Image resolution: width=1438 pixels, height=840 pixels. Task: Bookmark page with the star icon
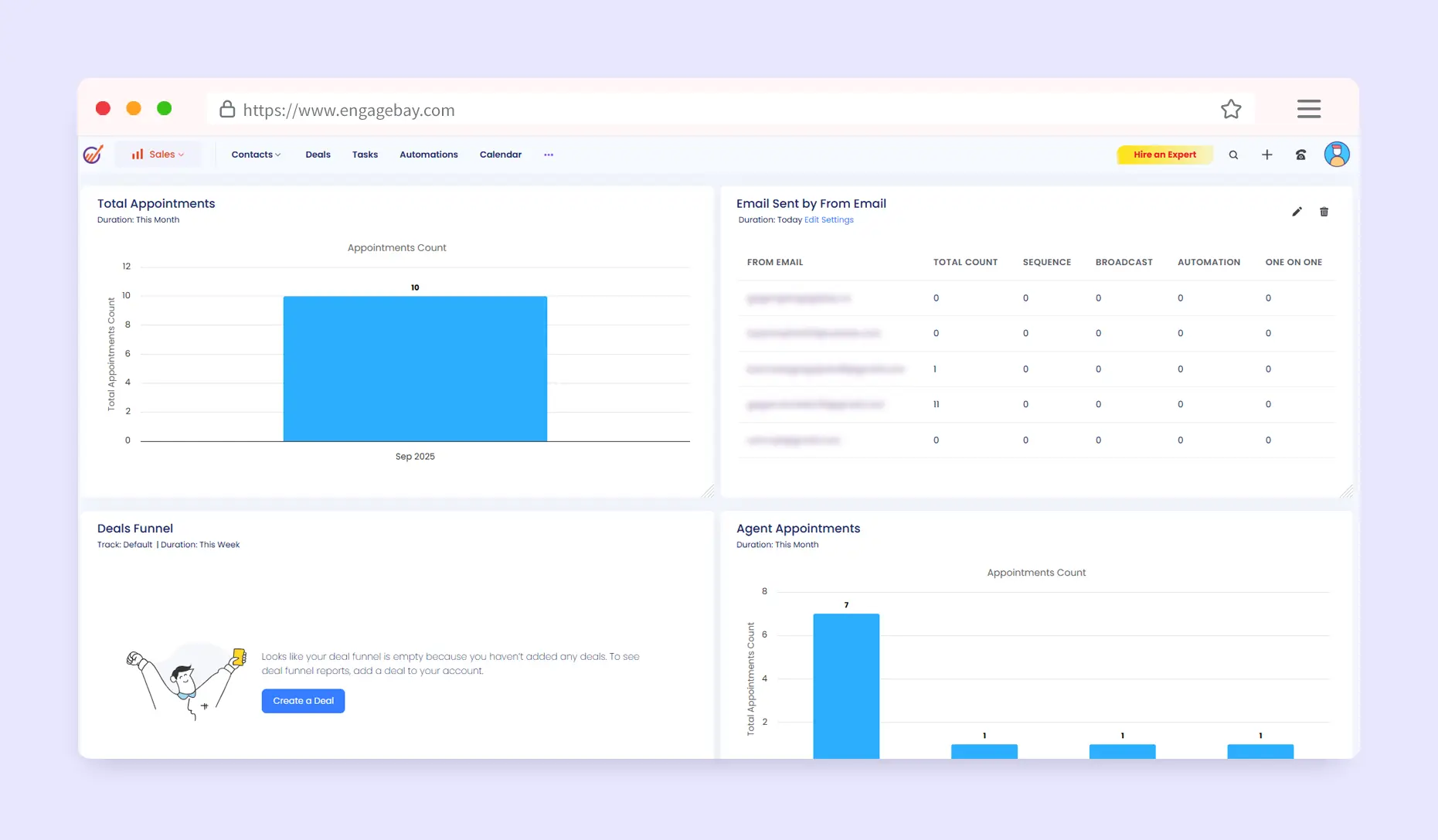(x=1231, y=110)
